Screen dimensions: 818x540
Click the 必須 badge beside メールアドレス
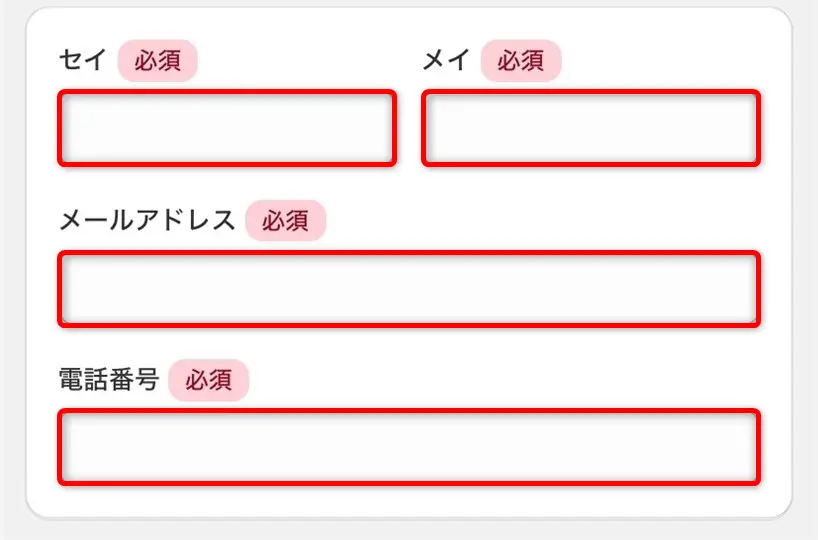(x=286, y=220)
